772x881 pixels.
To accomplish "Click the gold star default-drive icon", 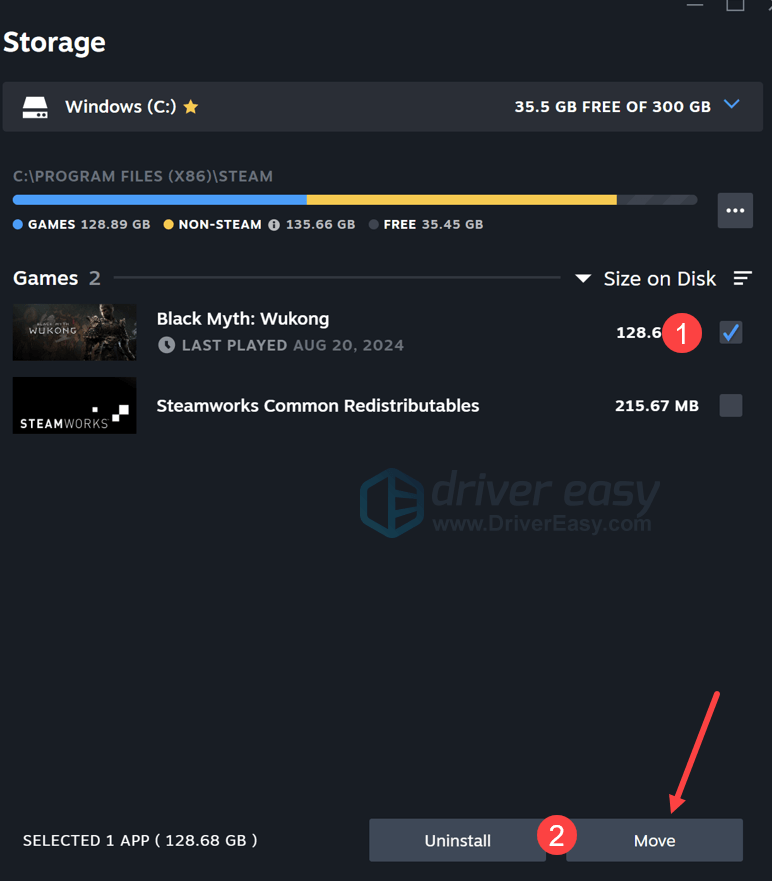I will (190, 107).
